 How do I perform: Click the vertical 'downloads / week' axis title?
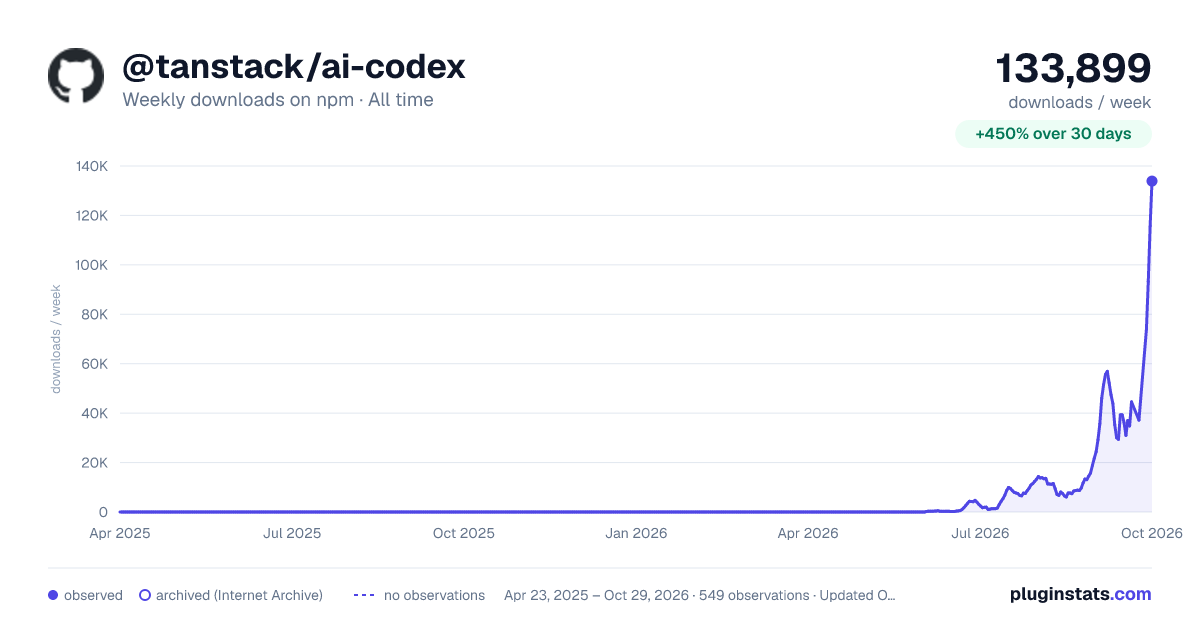pyautogui.click(x=56, y=339)
